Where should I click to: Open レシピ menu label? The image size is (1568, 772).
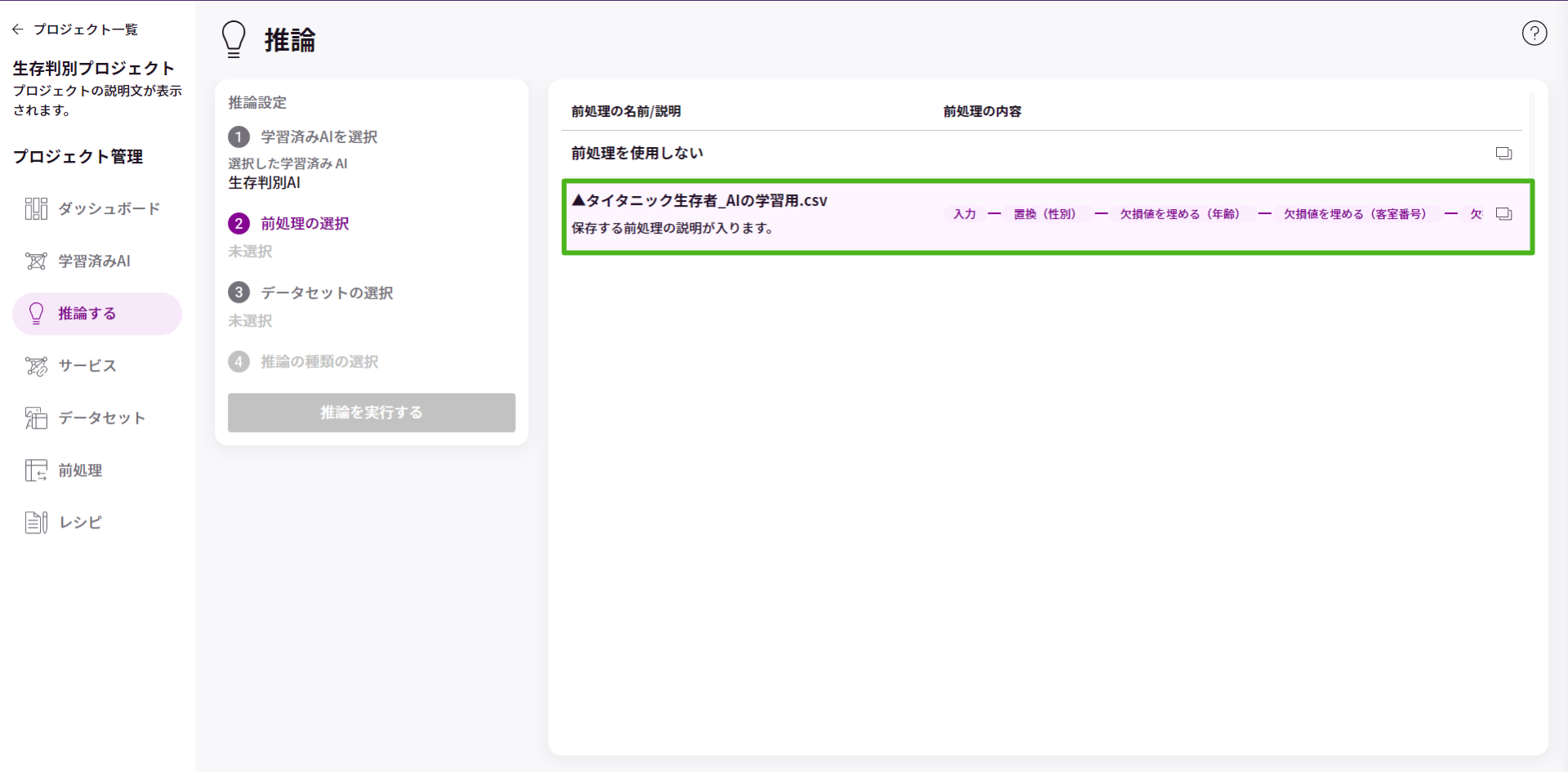(80, 523)
